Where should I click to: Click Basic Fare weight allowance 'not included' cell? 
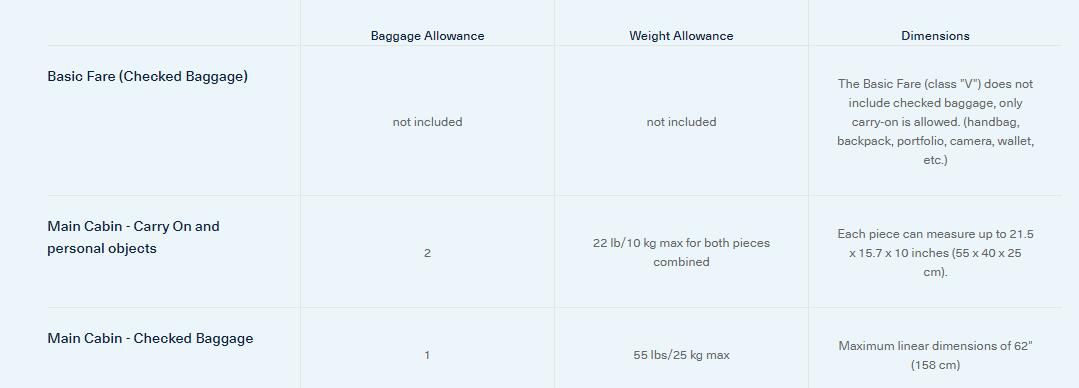(681, 122)
